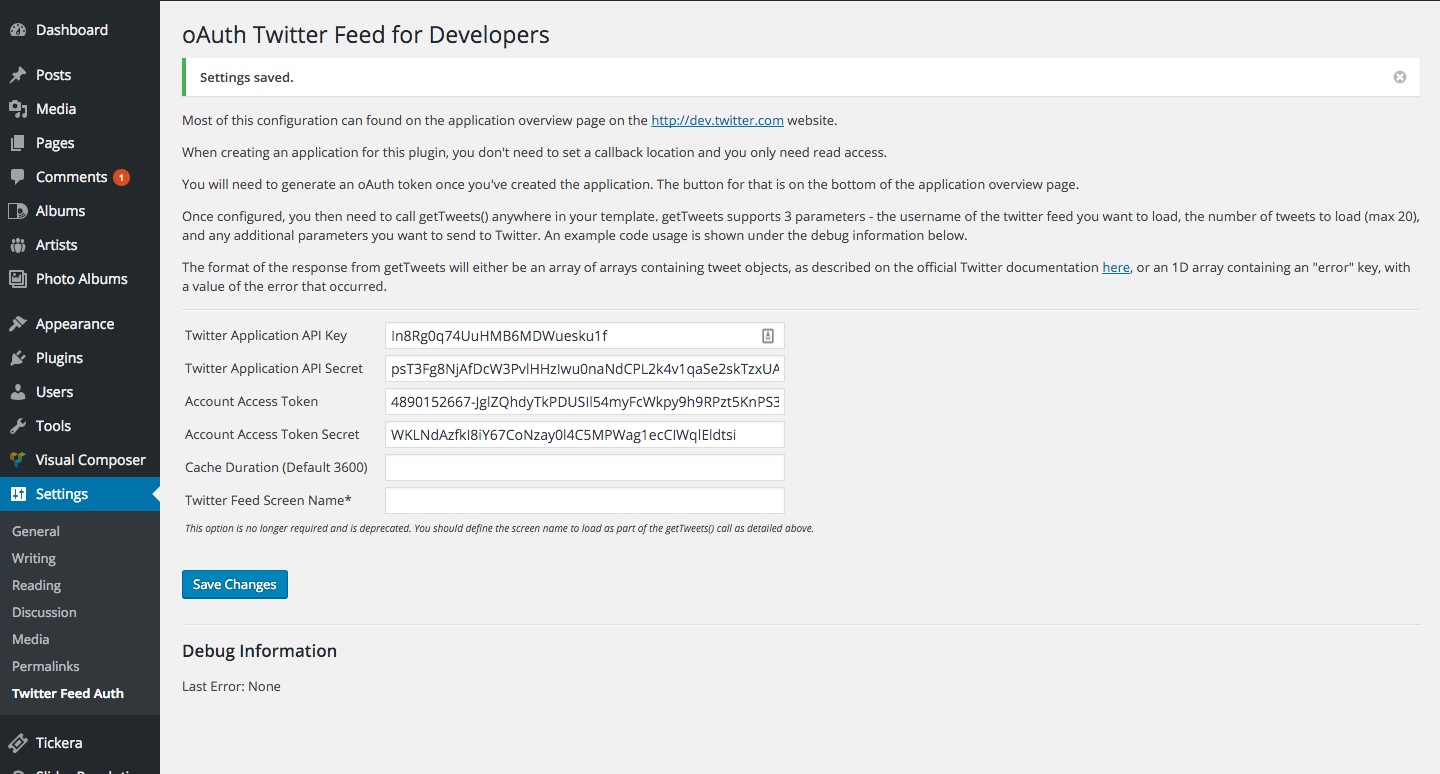Click the Settings sliders icon
This screenshot has width=1440, height=774.
tap(18, 494)
